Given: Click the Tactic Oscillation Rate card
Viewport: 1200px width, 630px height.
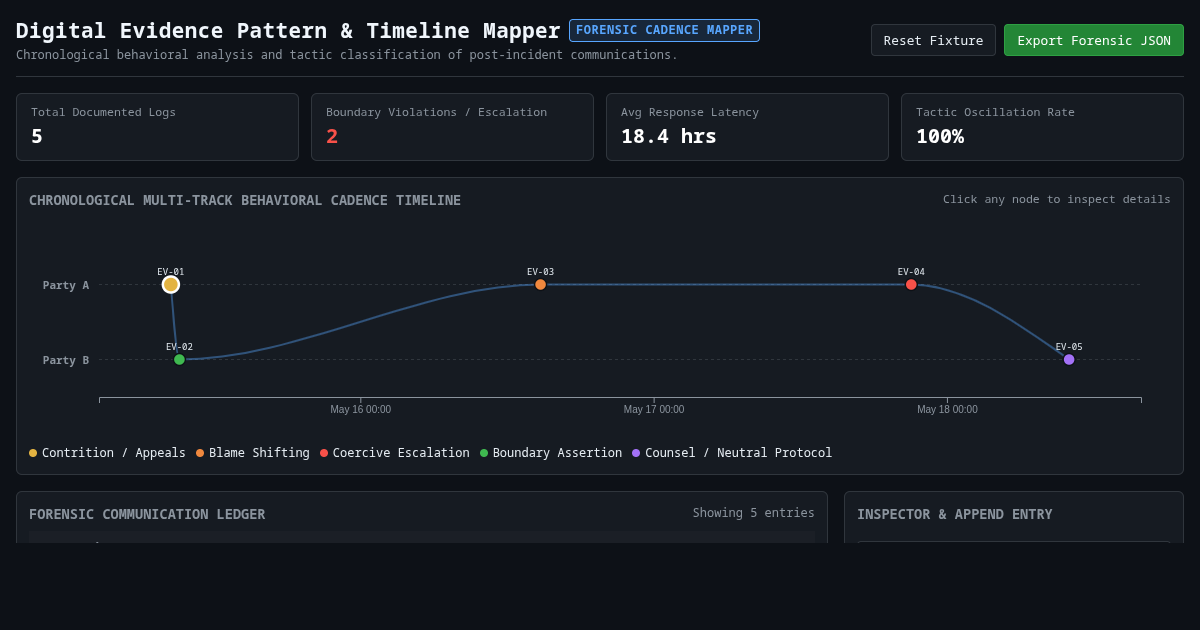Looking at the screenshot, I should (x=1042, y=127).
